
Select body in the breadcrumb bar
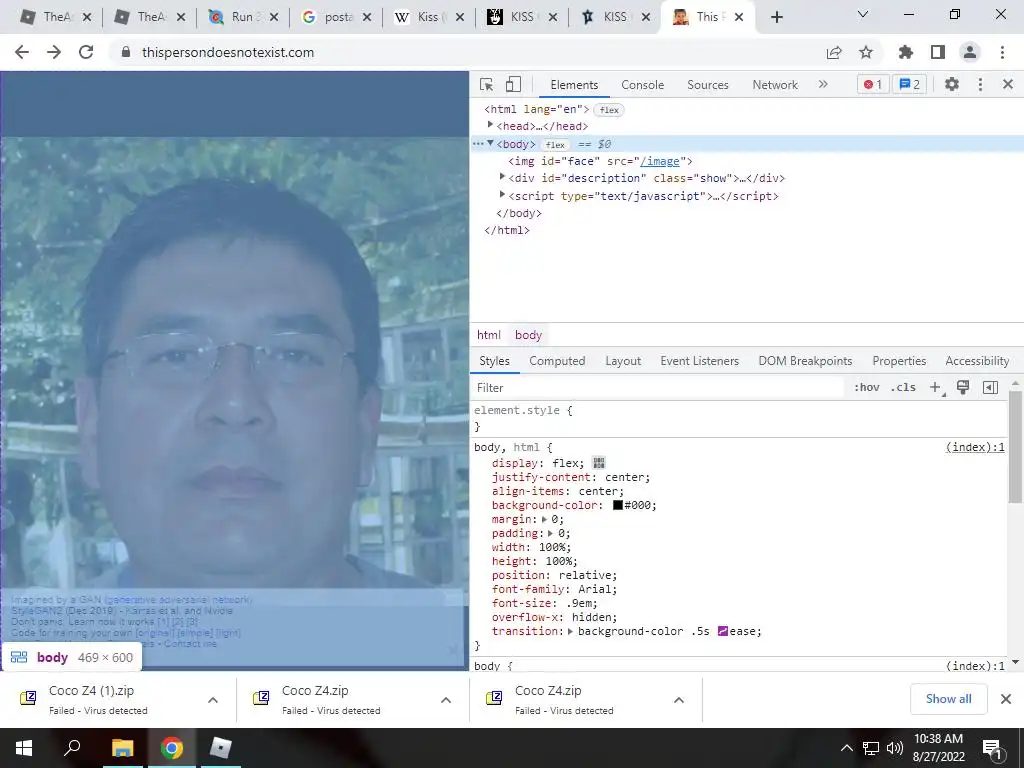click(x=528, y=335)
